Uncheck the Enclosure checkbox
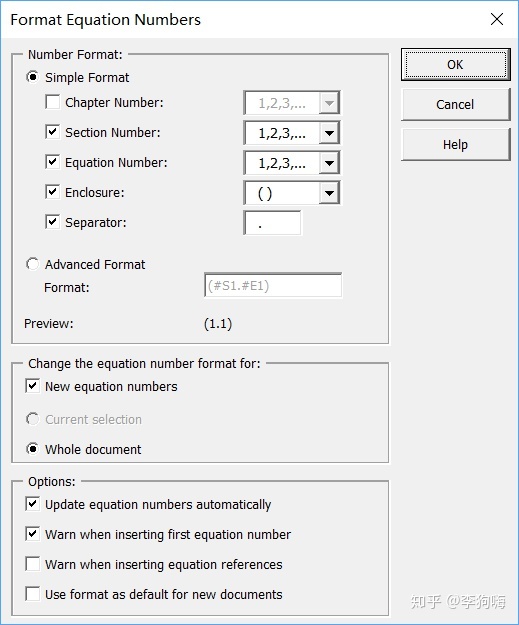Viewport: 519px width, 625px height. coord(53,192)
